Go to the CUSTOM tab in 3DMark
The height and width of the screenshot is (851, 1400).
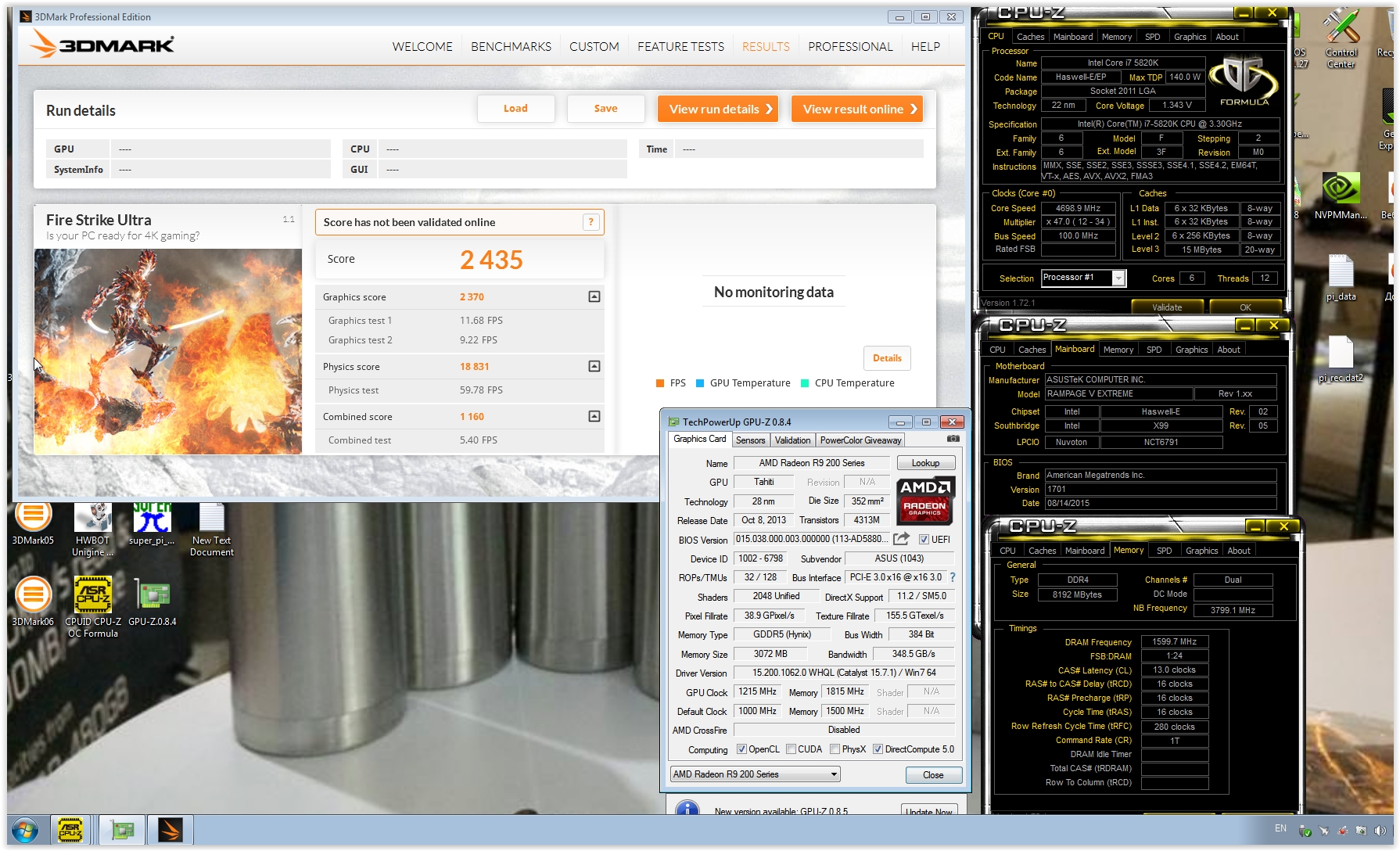pyautogui.click(x=594, y=47)
